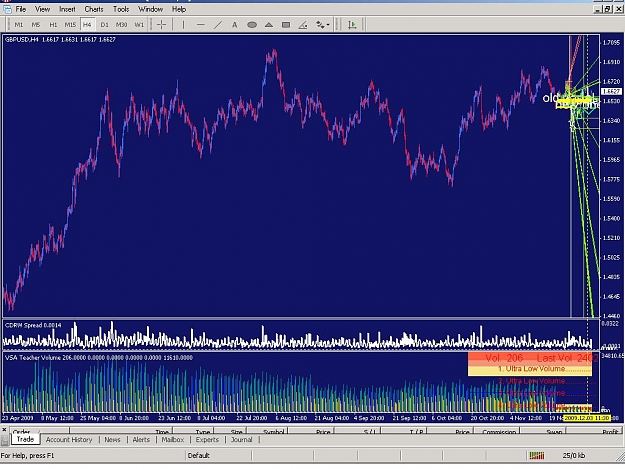The image size is (625, 469).
Task: Click the Profit column header
Action: coord(595,431)
